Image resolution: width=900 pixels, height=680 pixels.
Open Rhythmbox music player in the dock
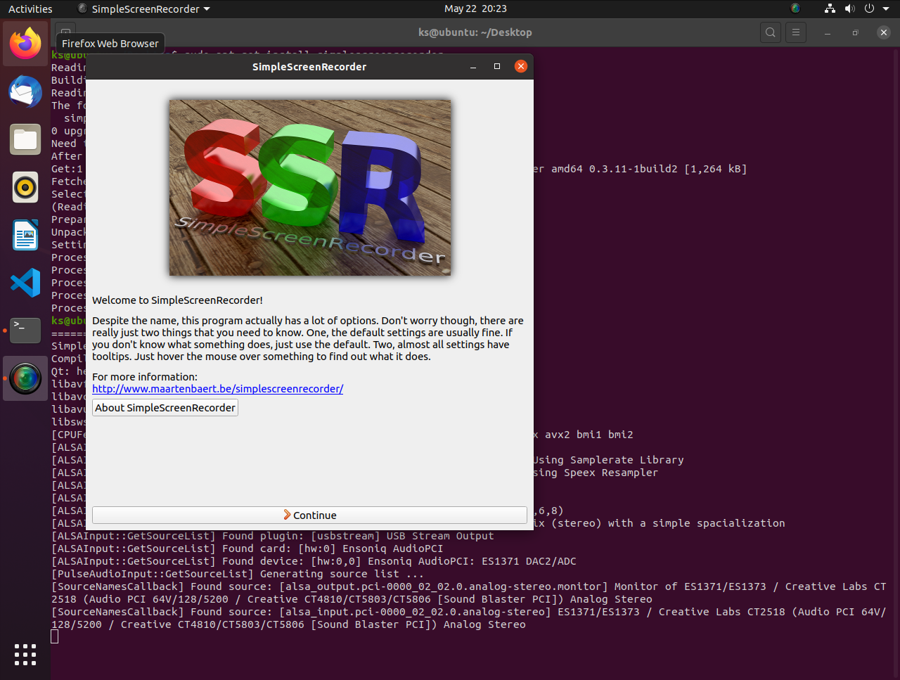pos(25,187)
